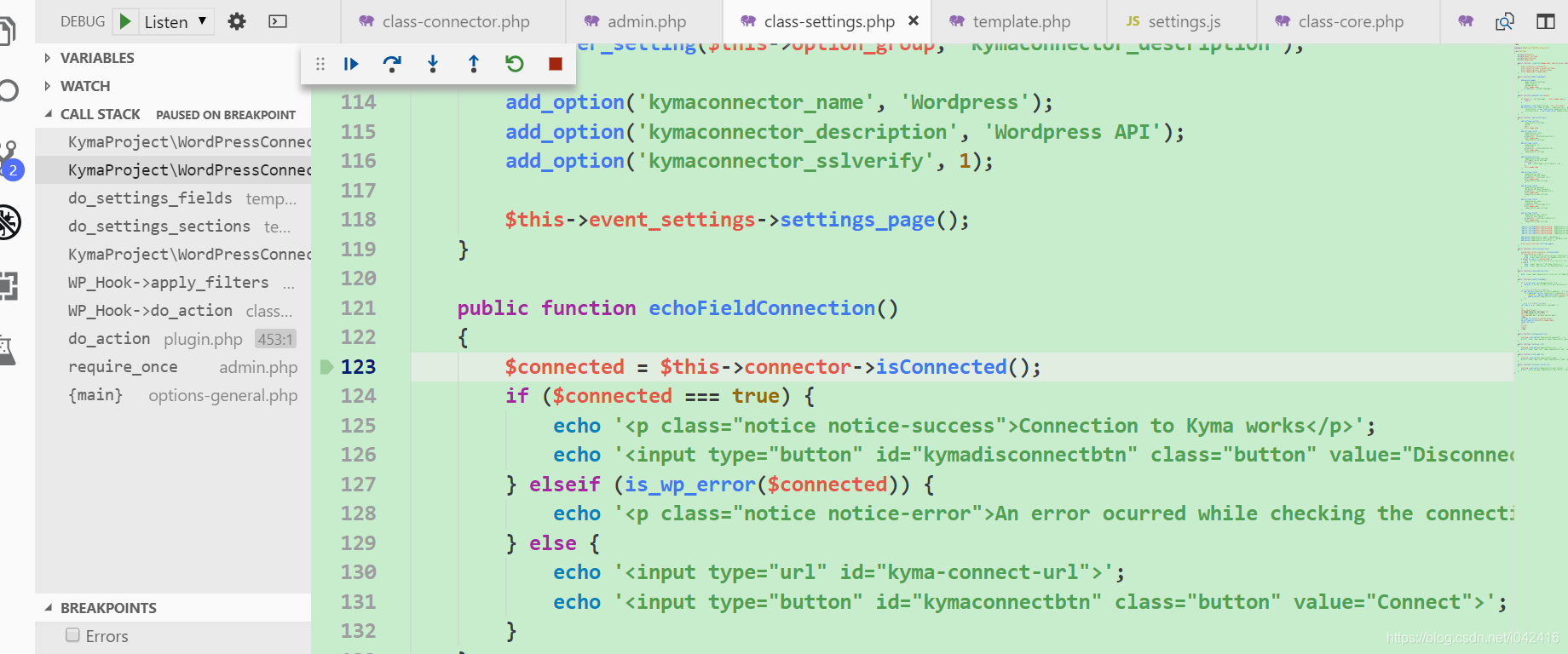1568x654 pixels.
Task: Step out of the current function
Action: [474, 64]
